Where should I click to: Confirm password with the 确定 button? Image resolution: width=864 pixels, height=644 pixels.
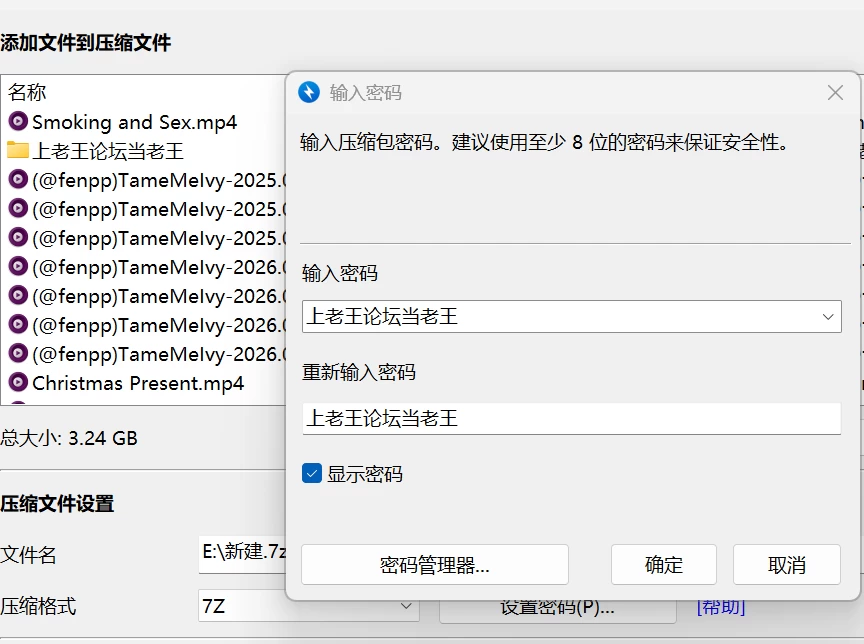pos(663,565)
